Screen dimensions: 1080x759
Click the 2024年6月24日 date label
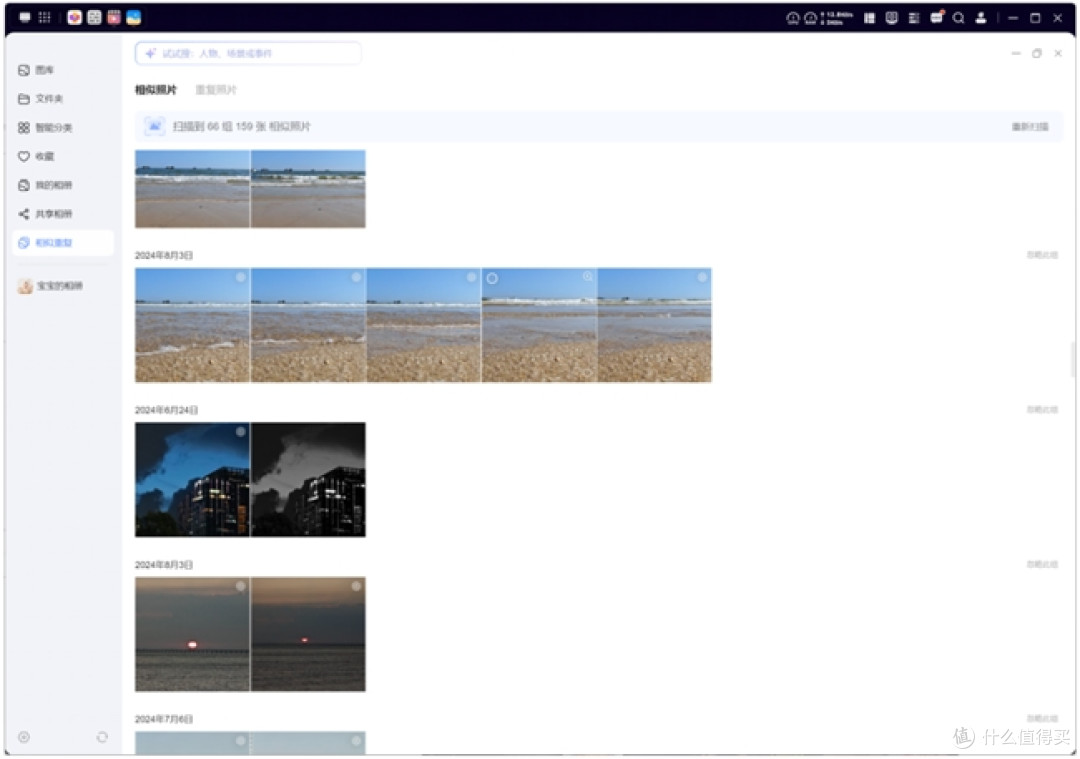[166, 410]
